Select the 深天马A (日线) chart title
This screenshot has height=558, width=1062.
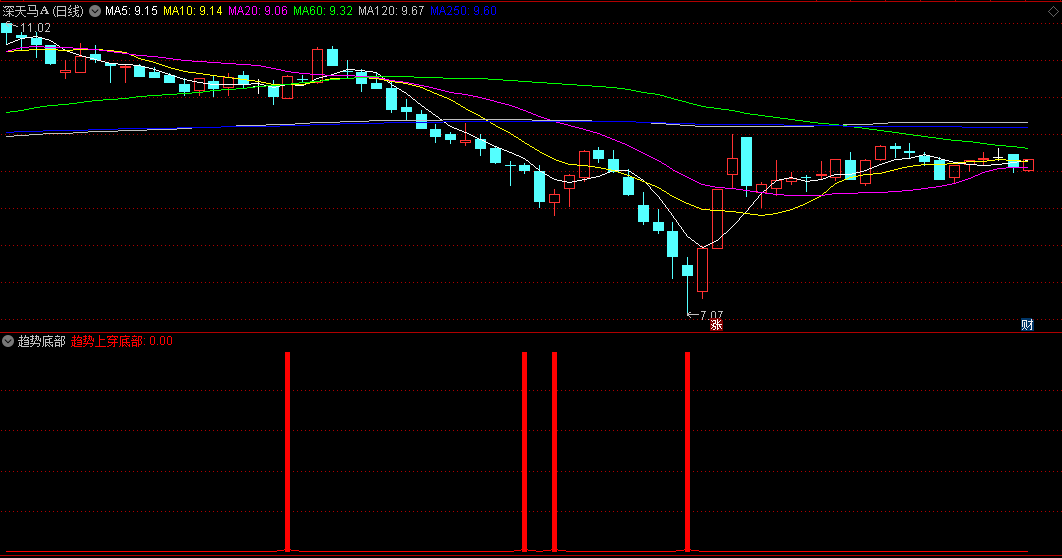point(43,11)
